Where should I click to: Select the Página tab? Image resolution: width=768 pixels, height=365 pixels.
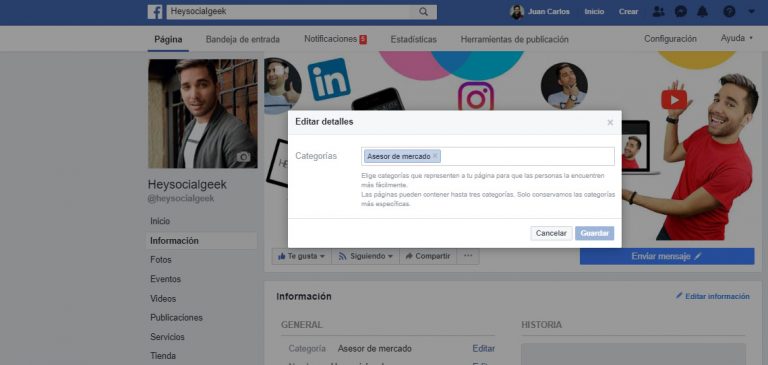click(x=168, y=39)
